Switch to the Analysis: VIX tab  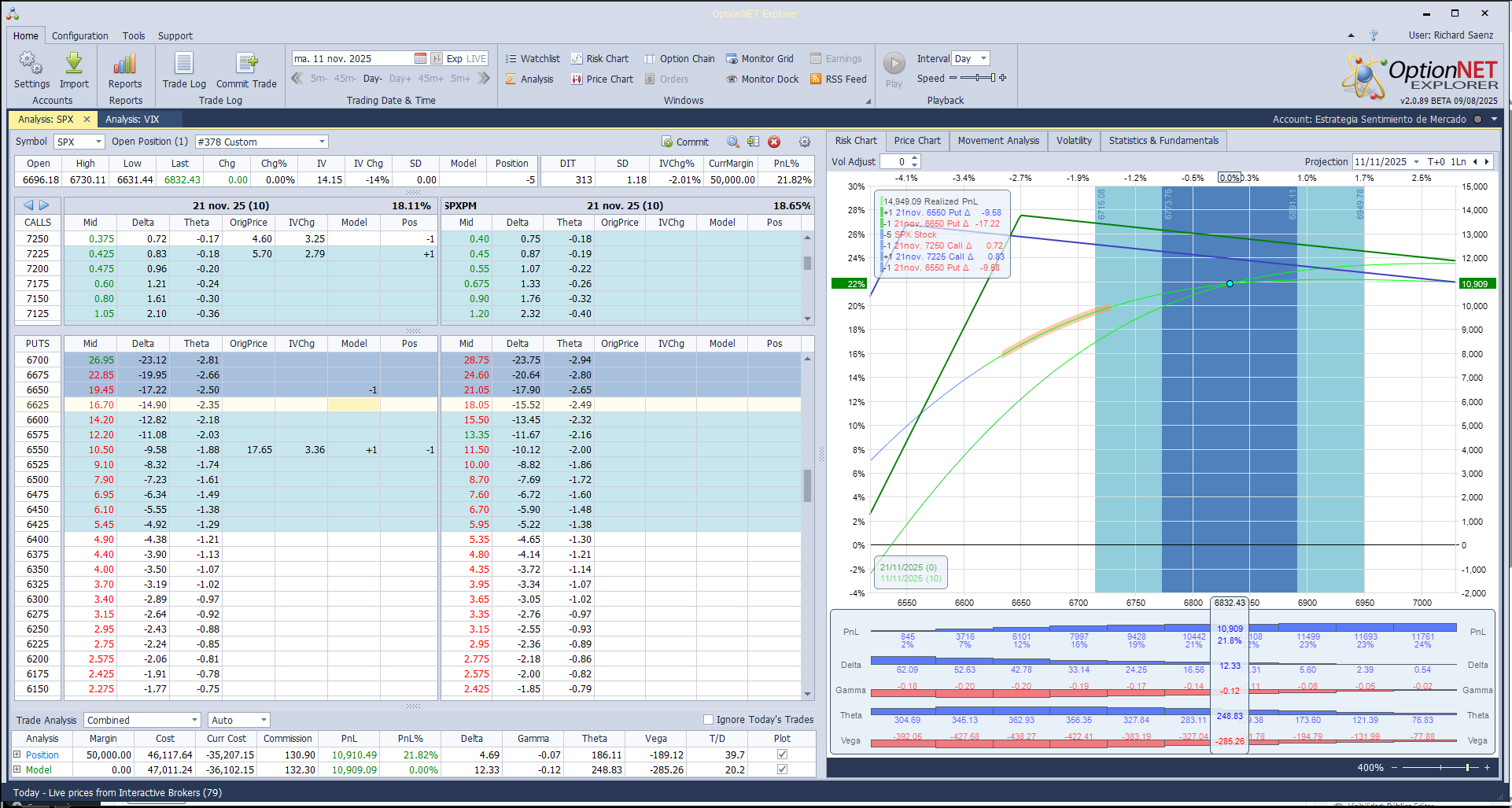(132, 120)
